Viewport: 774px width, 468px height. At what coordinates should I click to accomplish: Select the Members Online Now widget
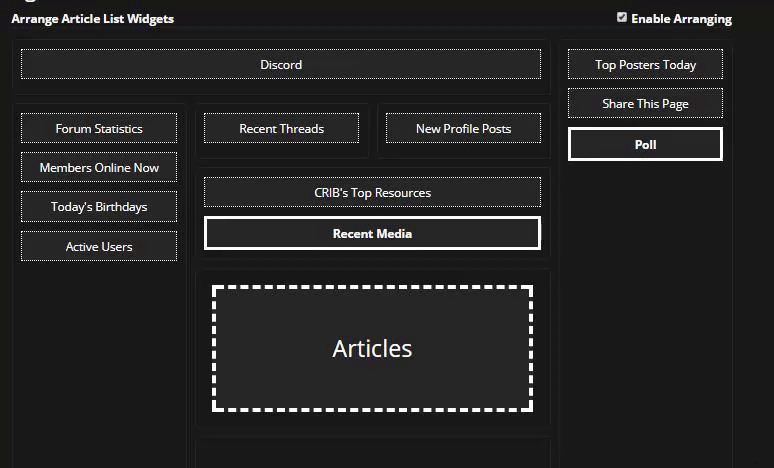[99, 168]
